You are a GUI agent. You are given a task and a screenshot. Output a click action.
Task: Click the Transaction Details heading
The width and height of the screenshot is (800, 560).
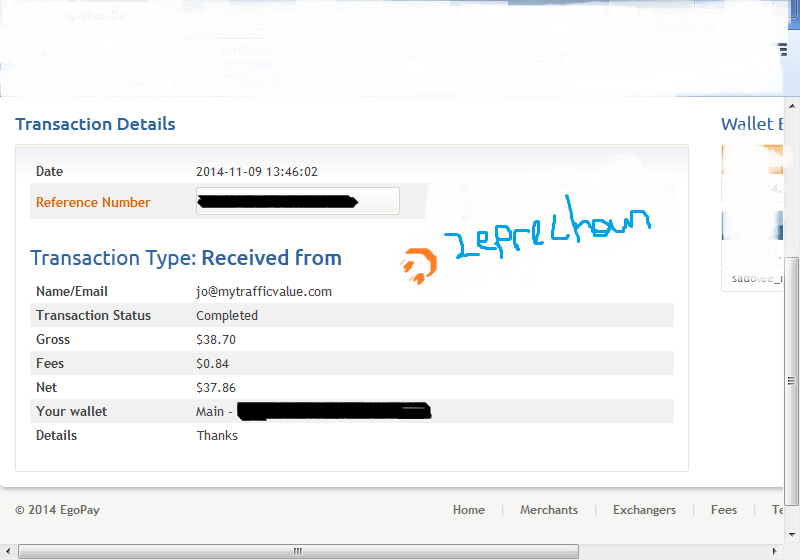[95, 124]
